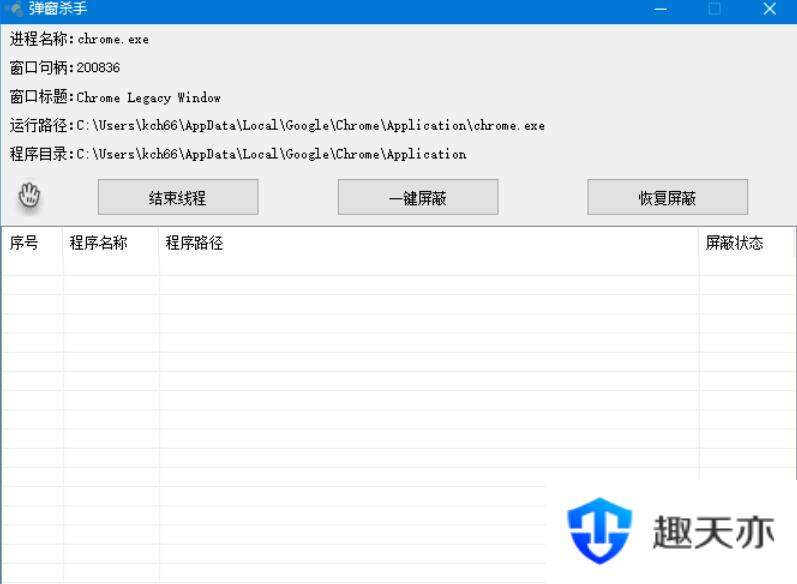797x584 pixels.
Task: Select the 程序目录 path line
Action: coord(238,153)
